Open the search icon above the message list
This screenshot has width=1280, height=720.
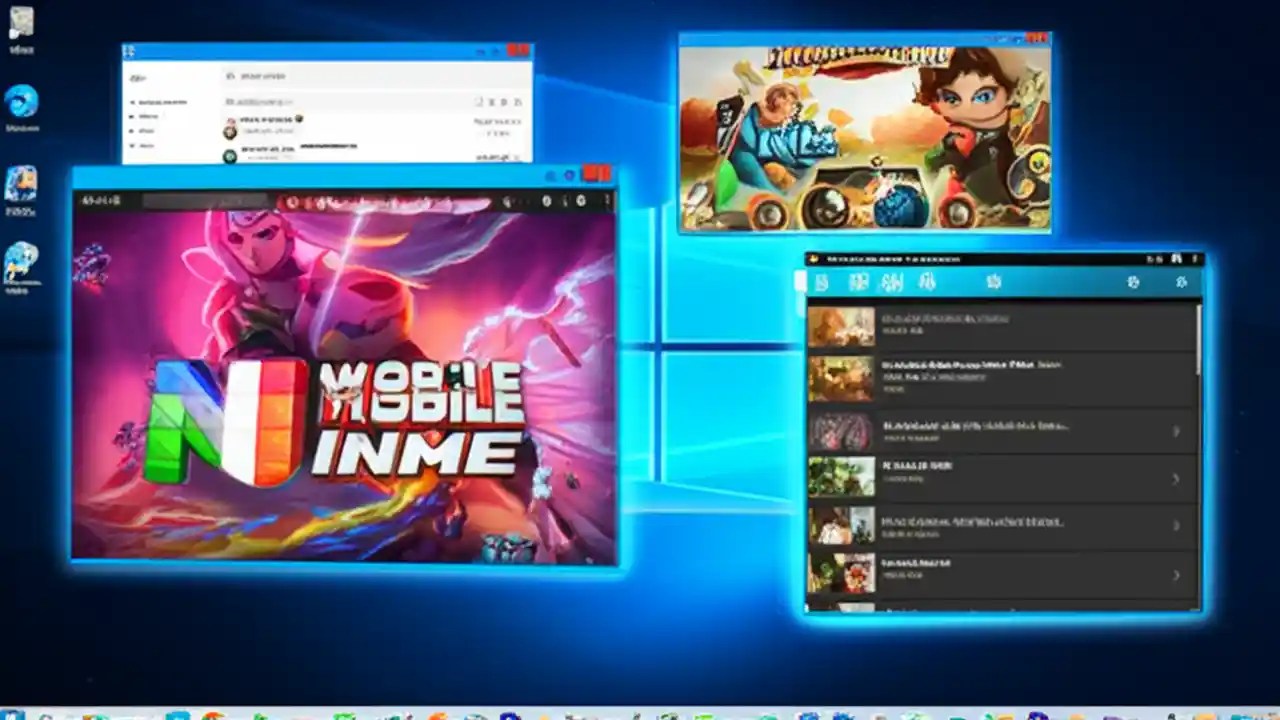coord(231,77)
